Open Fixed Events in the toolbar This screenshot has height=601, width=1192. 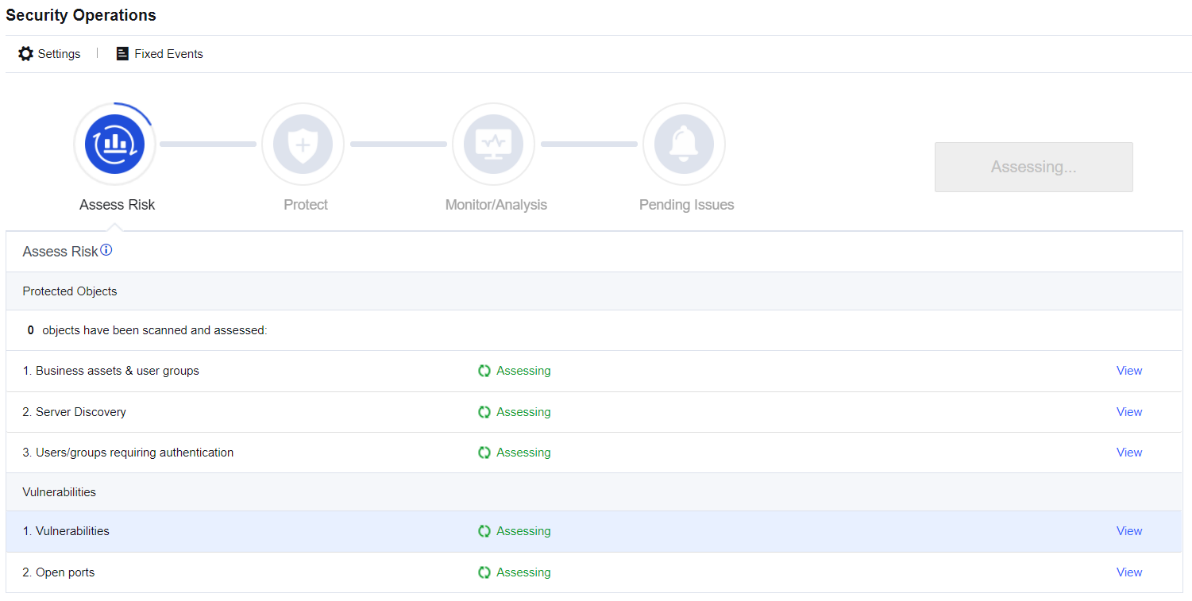pyautogui.click(x=168, y=54)
